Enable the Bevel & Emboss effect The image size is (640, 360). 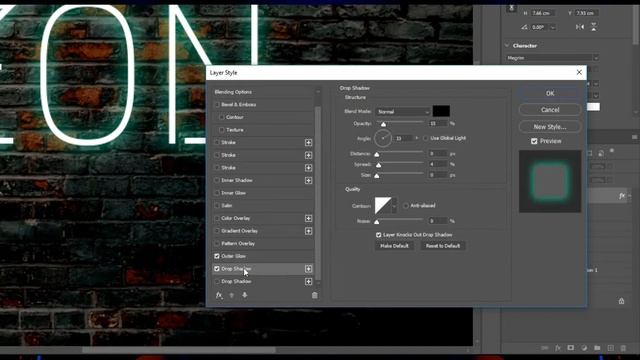pos(217,104)
